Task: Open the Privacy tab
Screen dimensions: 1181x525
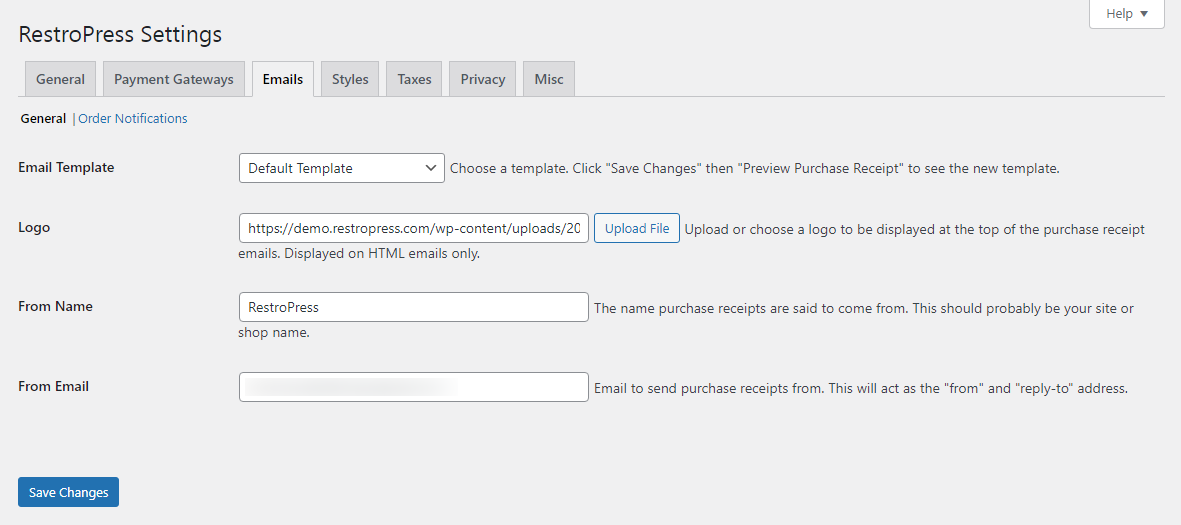Action: 483,79
